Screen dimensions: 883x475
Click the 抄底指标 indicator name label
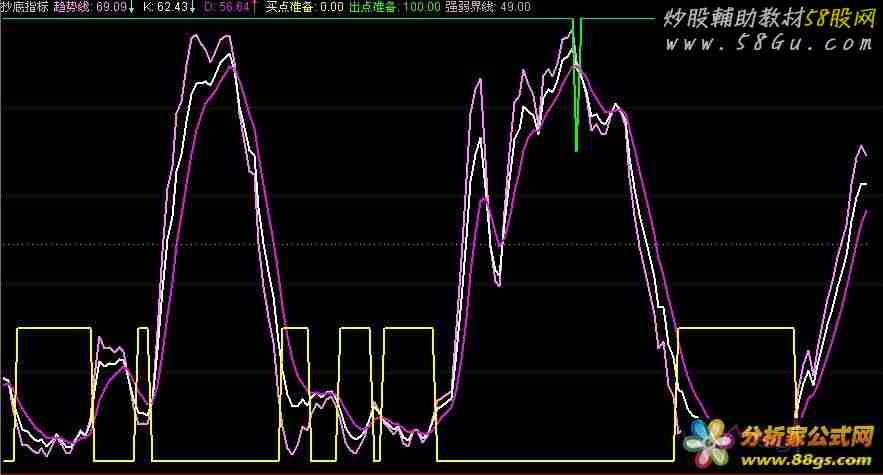[x=24, y=7]
